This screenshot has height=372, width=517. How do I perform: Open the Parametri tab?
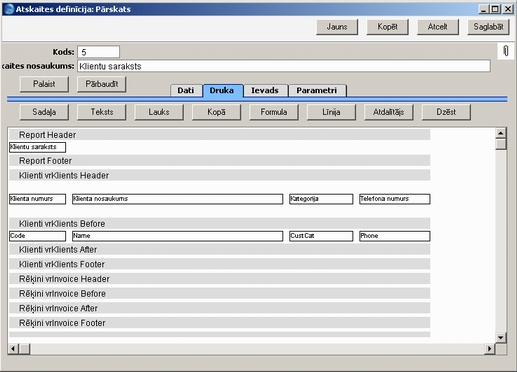(317, 90)
